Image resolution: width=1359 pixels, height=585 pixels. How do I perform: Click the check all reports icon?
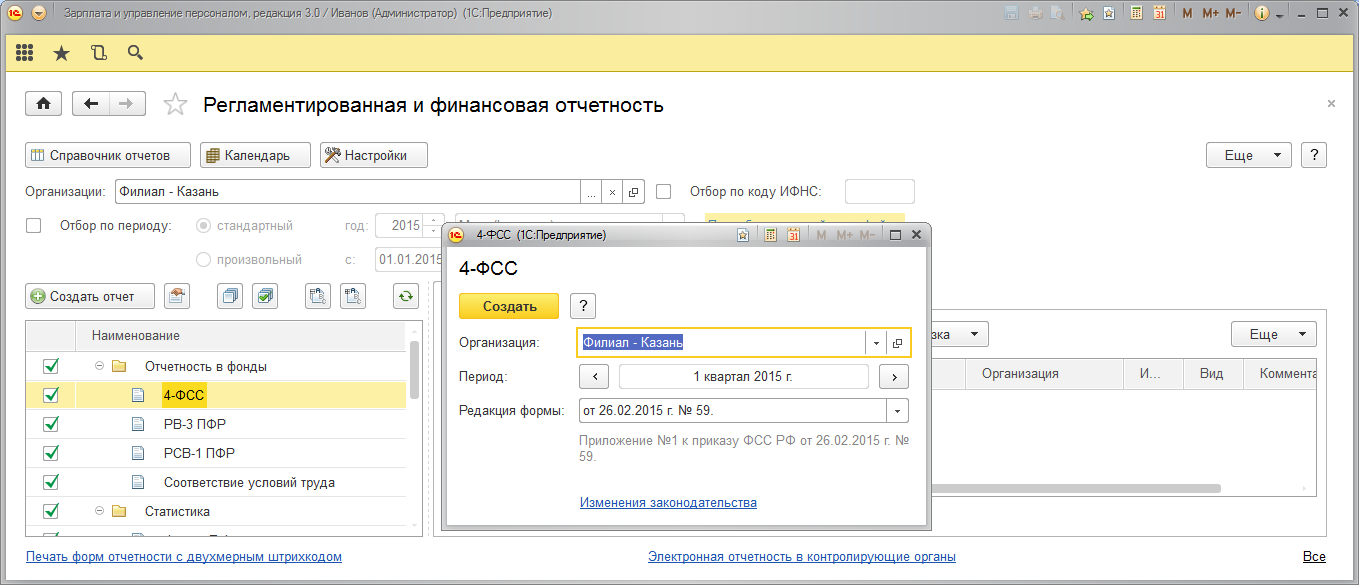click(265, 295)
